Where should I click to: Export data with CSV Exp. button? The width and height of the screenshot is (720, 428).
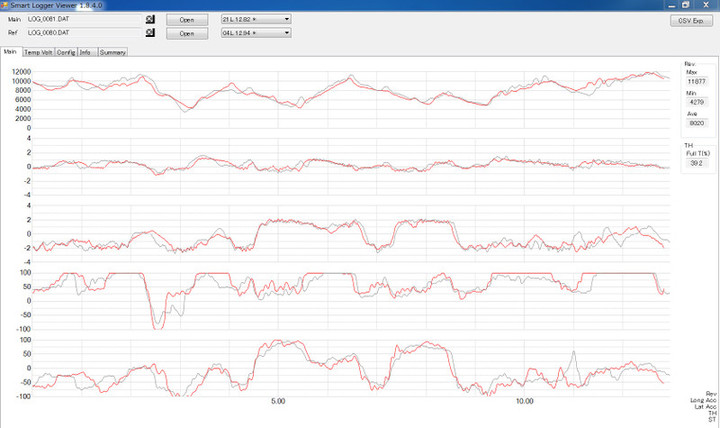click(x=691, y=19)
